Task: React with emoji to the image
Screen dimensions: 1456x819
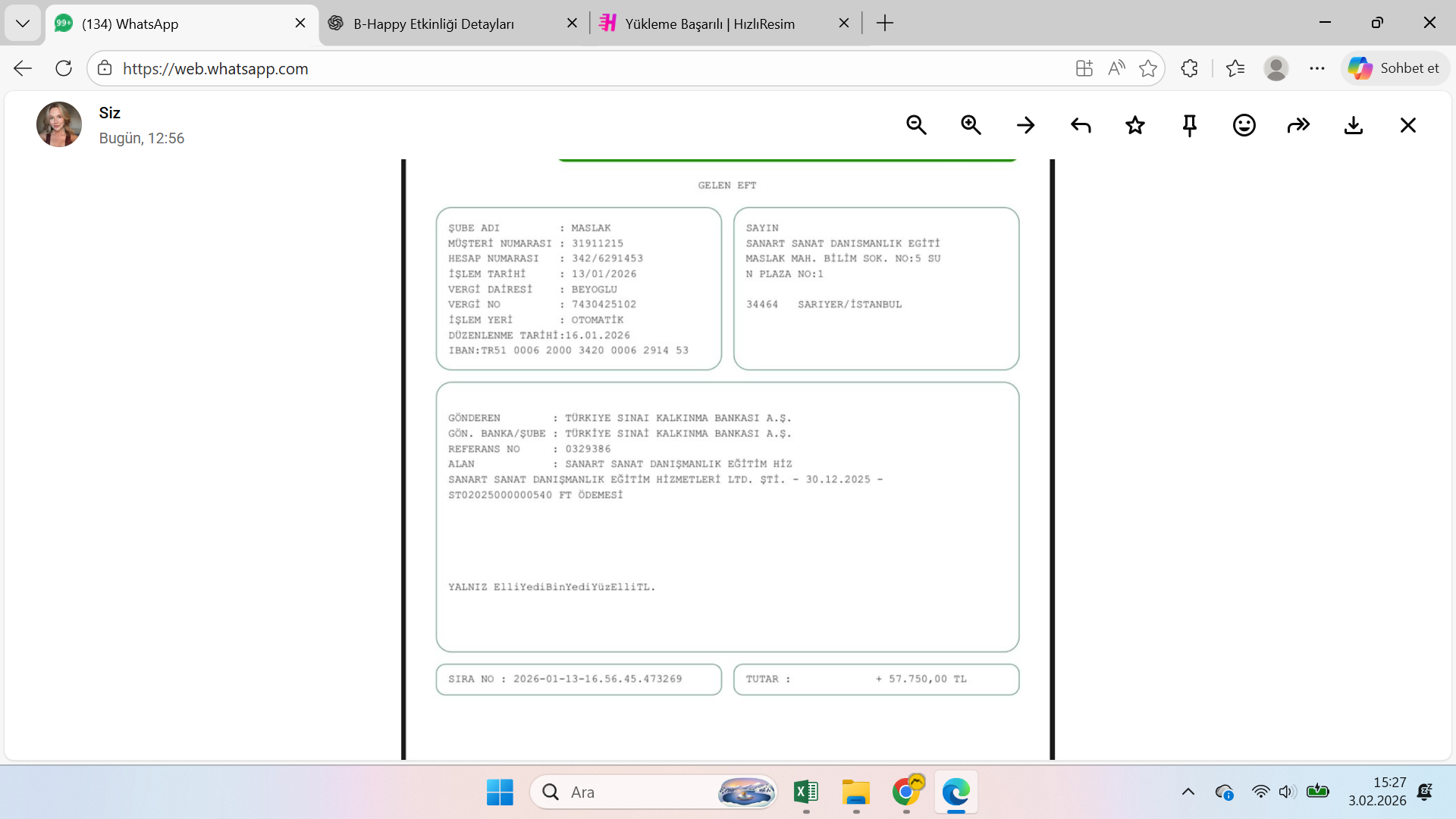Action: pyautogui.click(x=1244, y=125)
